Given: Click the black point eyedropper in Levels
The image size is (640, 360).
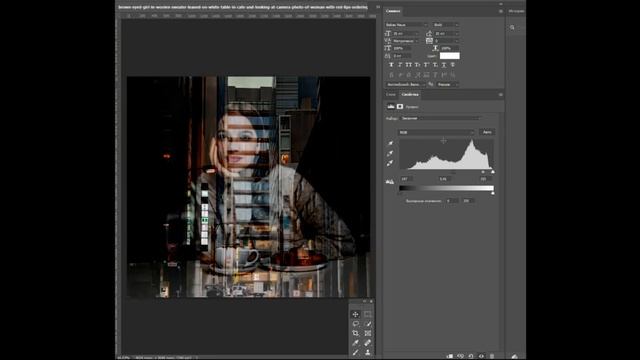Looking at the screenshot, I should coord(390,143).
